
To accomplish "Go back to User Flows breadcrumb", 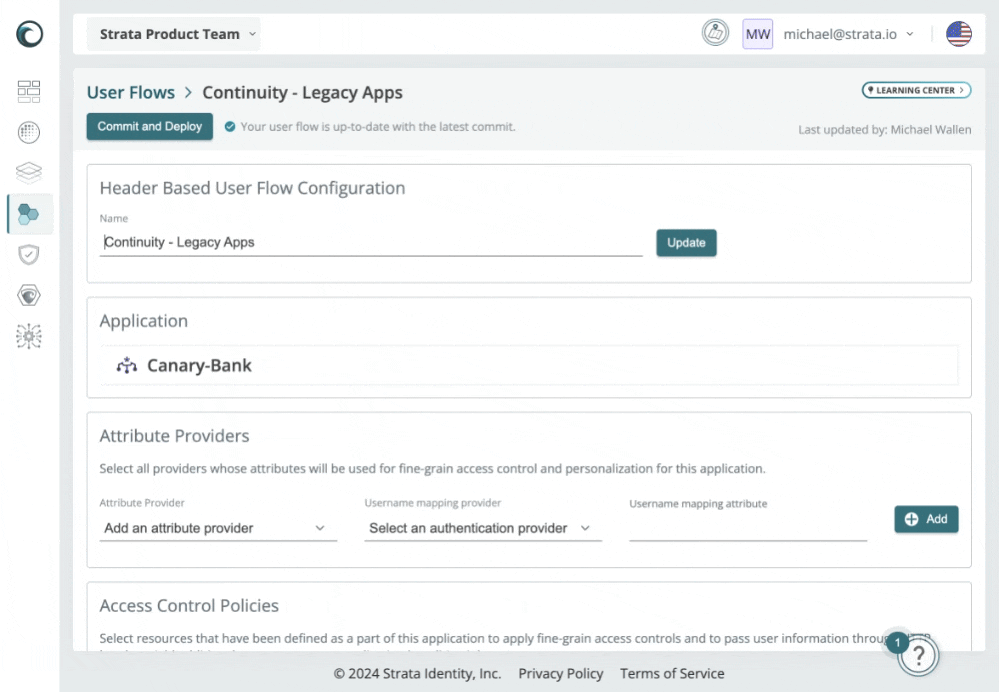I will pyautogui.click(x=131, y=92).
